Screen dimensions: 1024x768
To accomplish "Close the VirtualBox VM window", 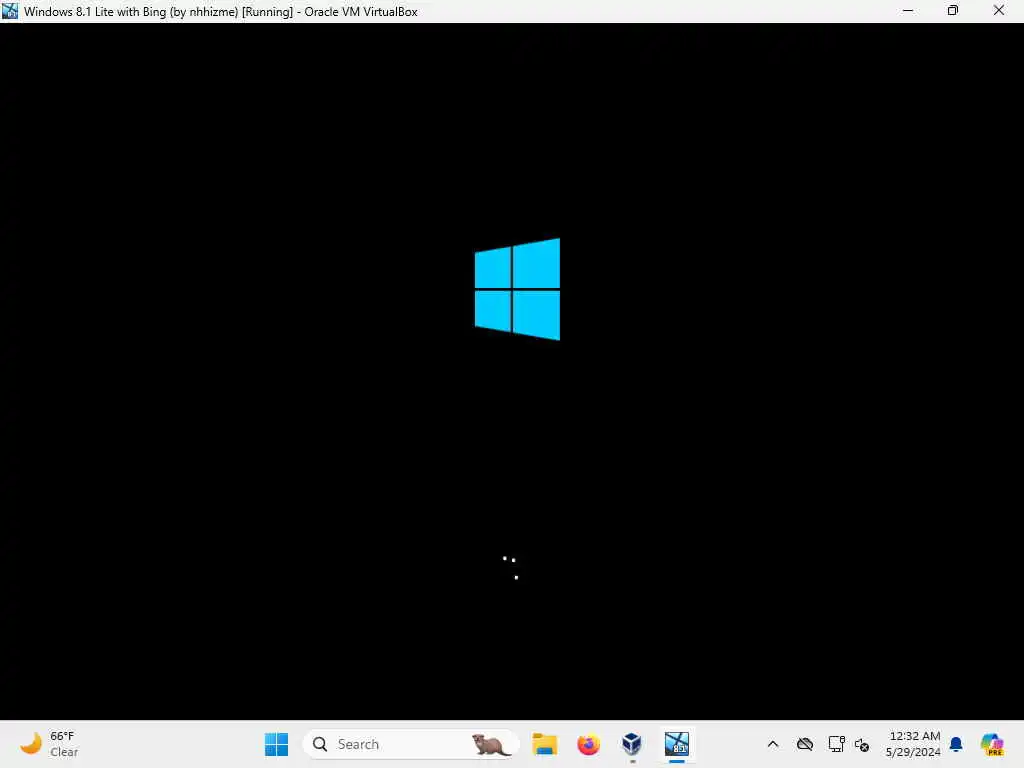I will (x=999, y=11).
